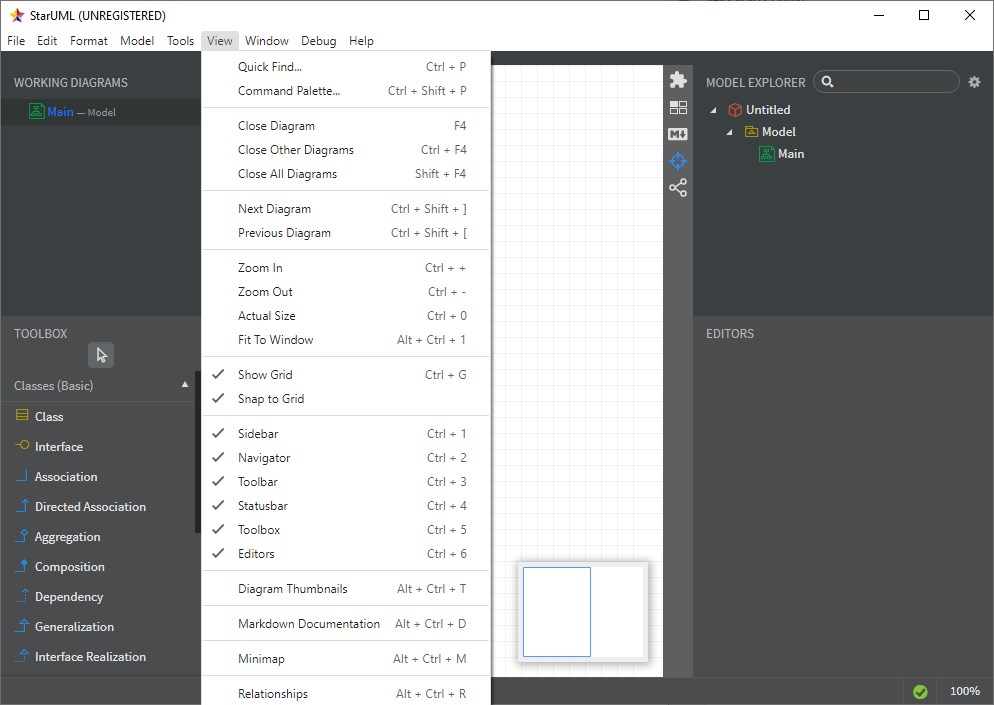This screenshot has height=705, width=994.
Task: Choose Actual Size
Action: tap(346, 316)
